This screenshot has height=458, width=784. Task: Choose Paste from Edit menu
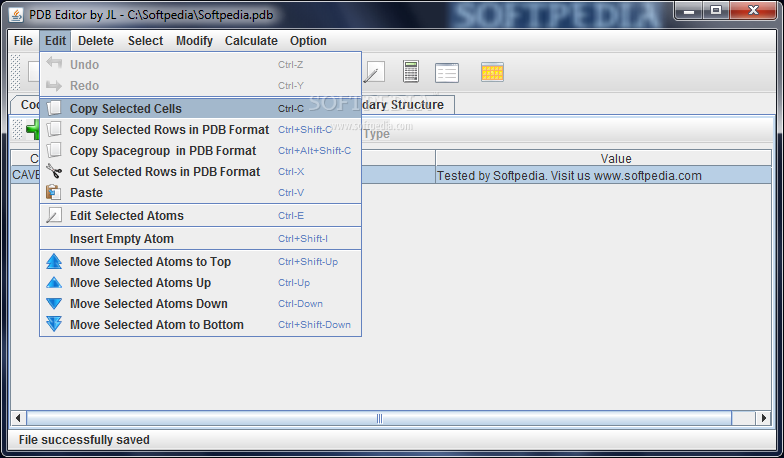pyautogui.click(x=200, y=192)
